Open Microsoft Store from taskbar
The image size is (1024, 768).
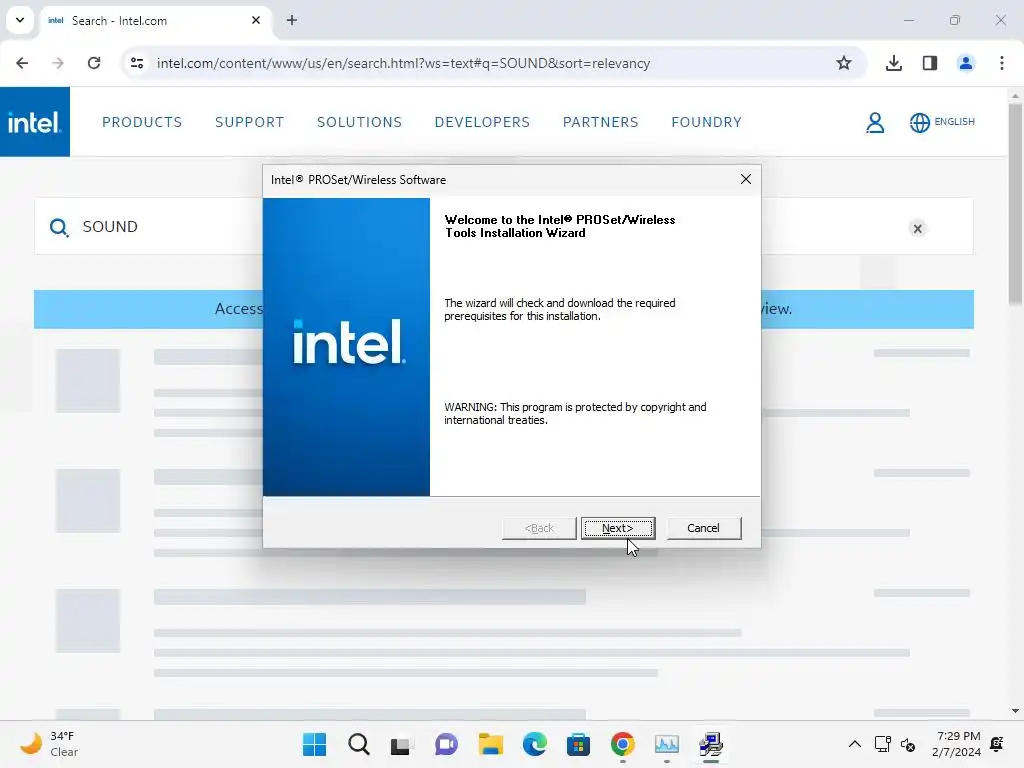tap(579, 744)
